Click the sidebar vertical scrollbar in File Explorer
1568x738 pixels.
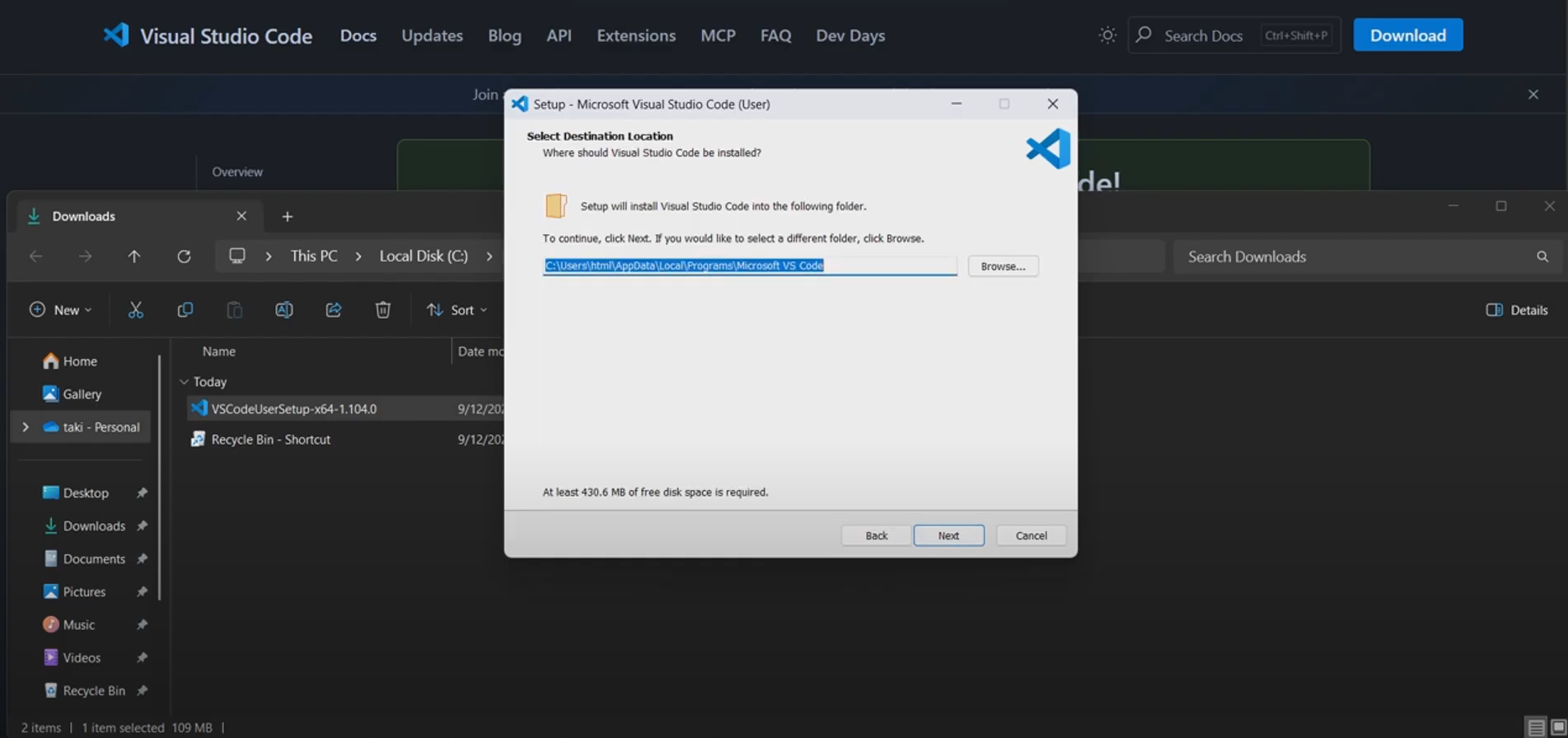point(159,478)
